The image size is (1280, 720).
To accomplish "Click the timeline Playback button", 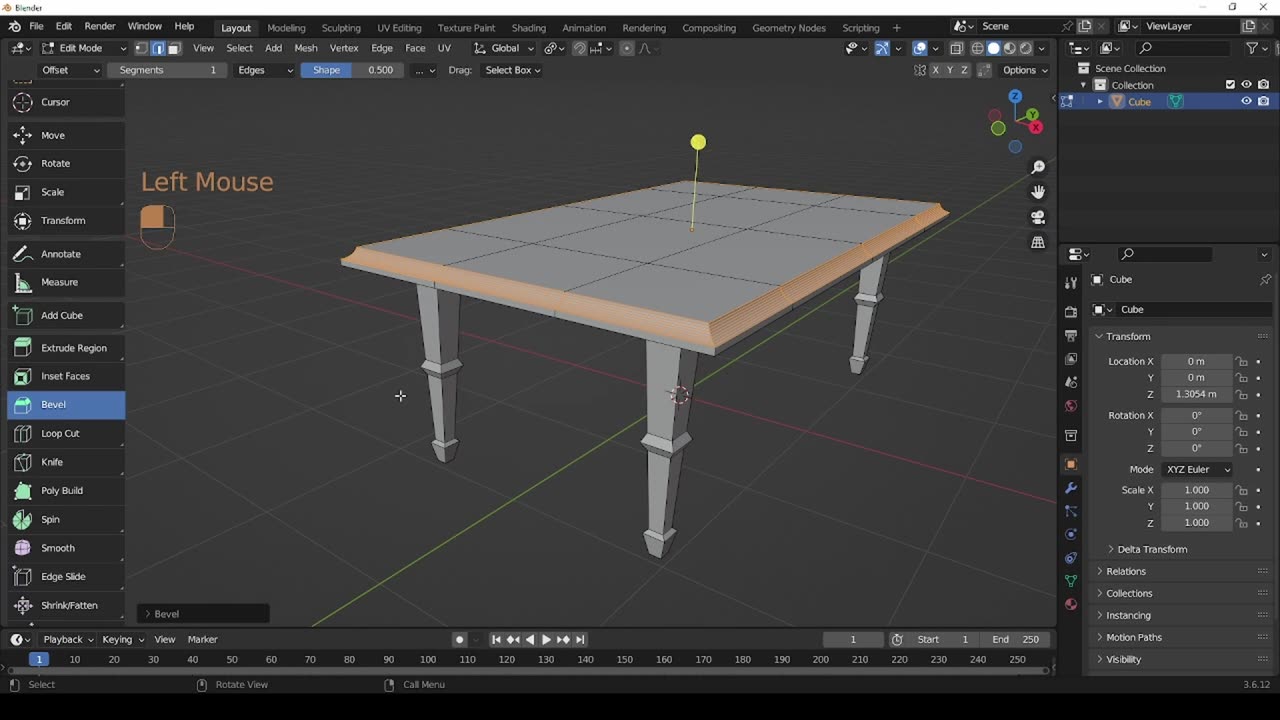I will pos(68,639).
